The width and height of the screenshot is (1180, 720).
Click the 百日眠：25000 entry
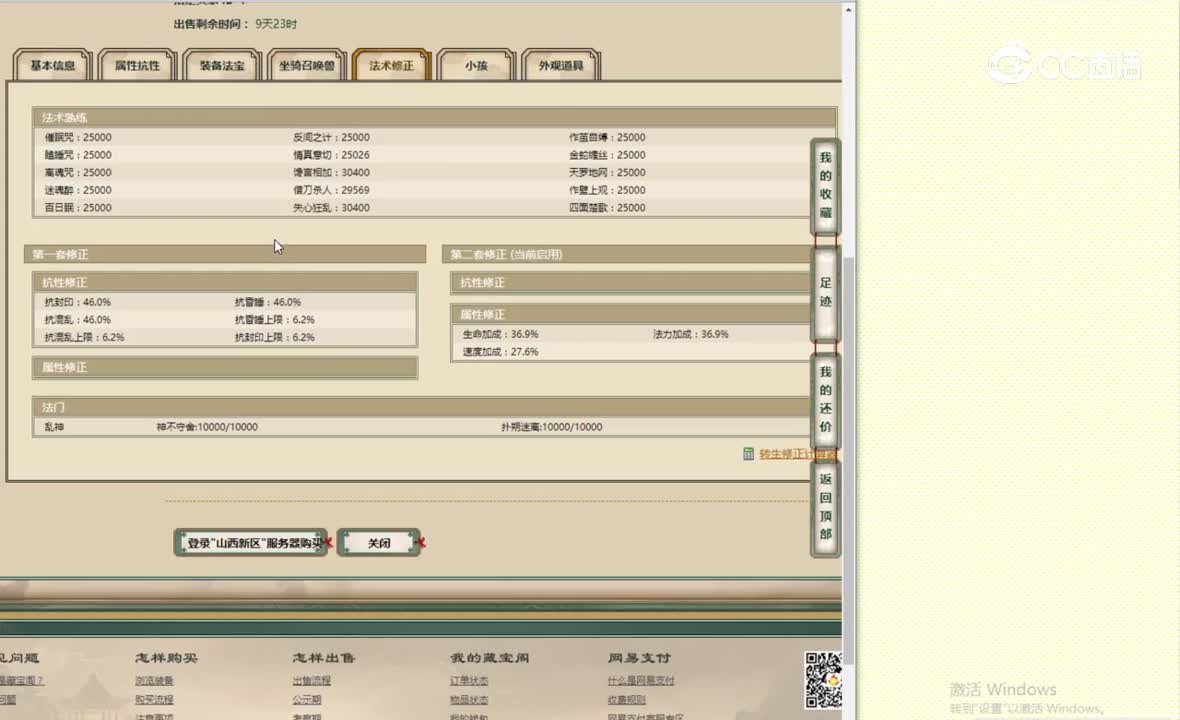[78, 208]
